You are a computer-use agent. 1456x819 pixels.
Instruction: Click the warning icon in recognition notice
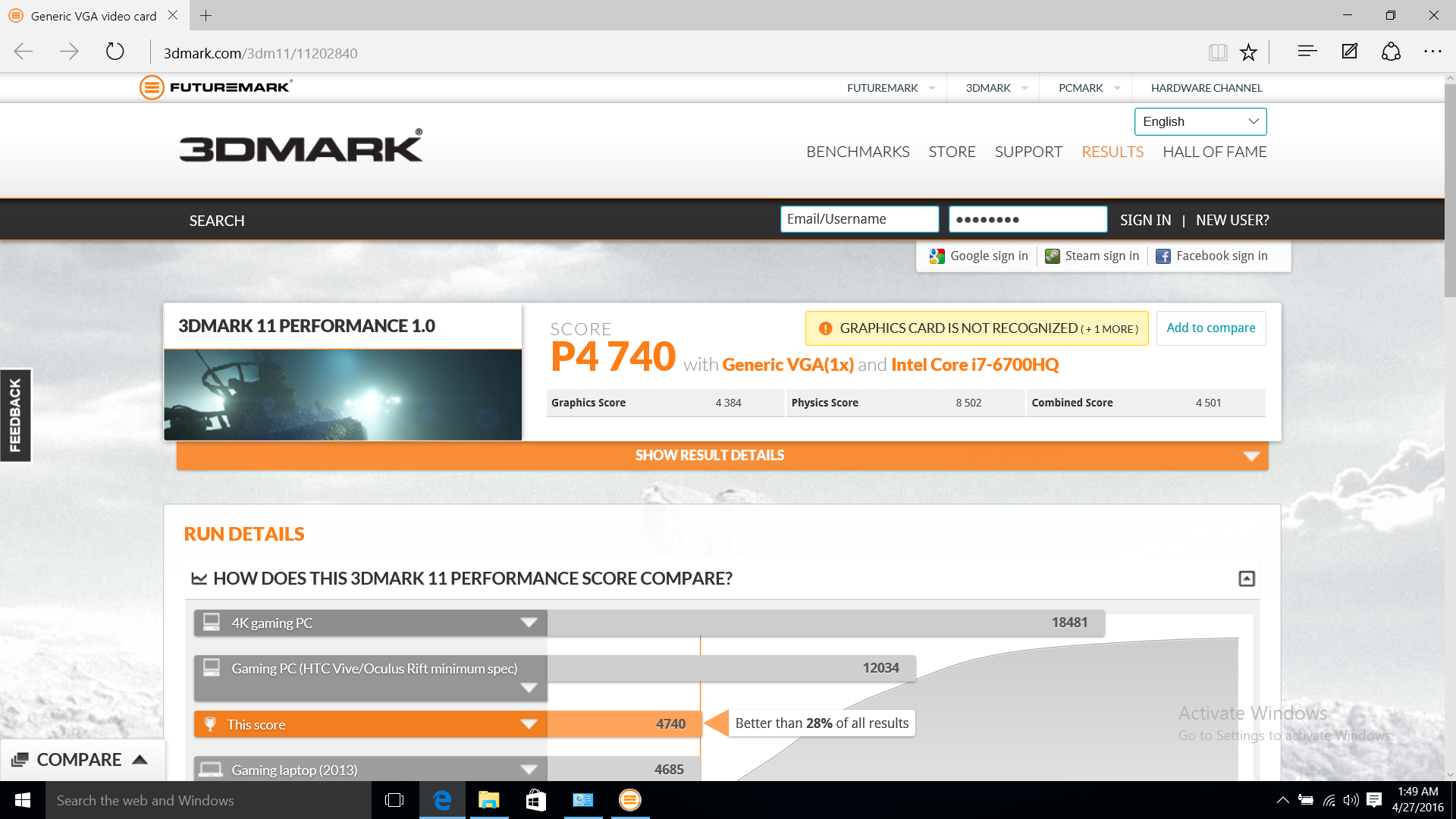pos(825,328)
